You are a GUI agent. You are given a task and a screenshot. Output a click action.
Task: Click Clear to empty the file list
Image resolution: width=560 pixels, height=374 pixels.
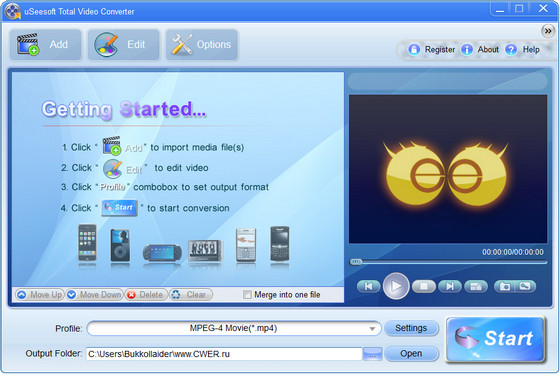tap(191, 295)
